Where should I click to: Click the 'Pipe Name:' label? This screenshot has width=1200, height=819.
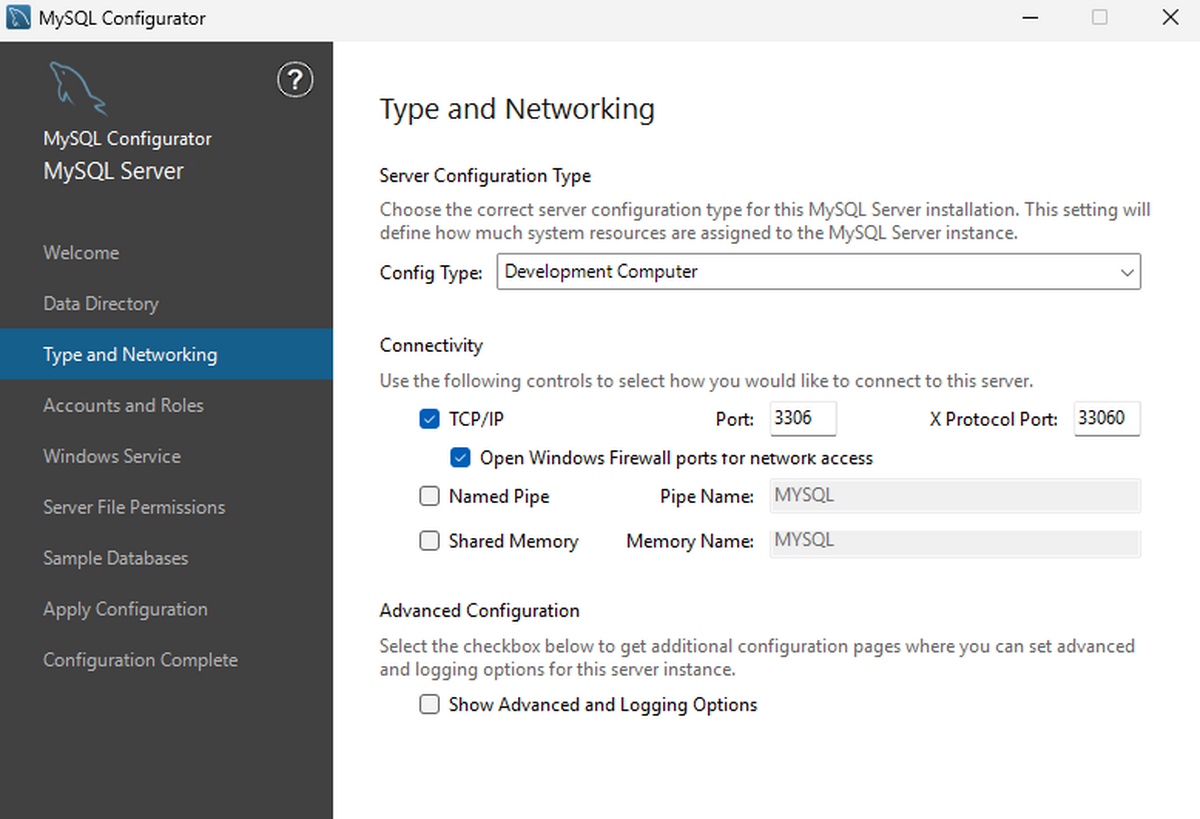[x=707, y=497]
